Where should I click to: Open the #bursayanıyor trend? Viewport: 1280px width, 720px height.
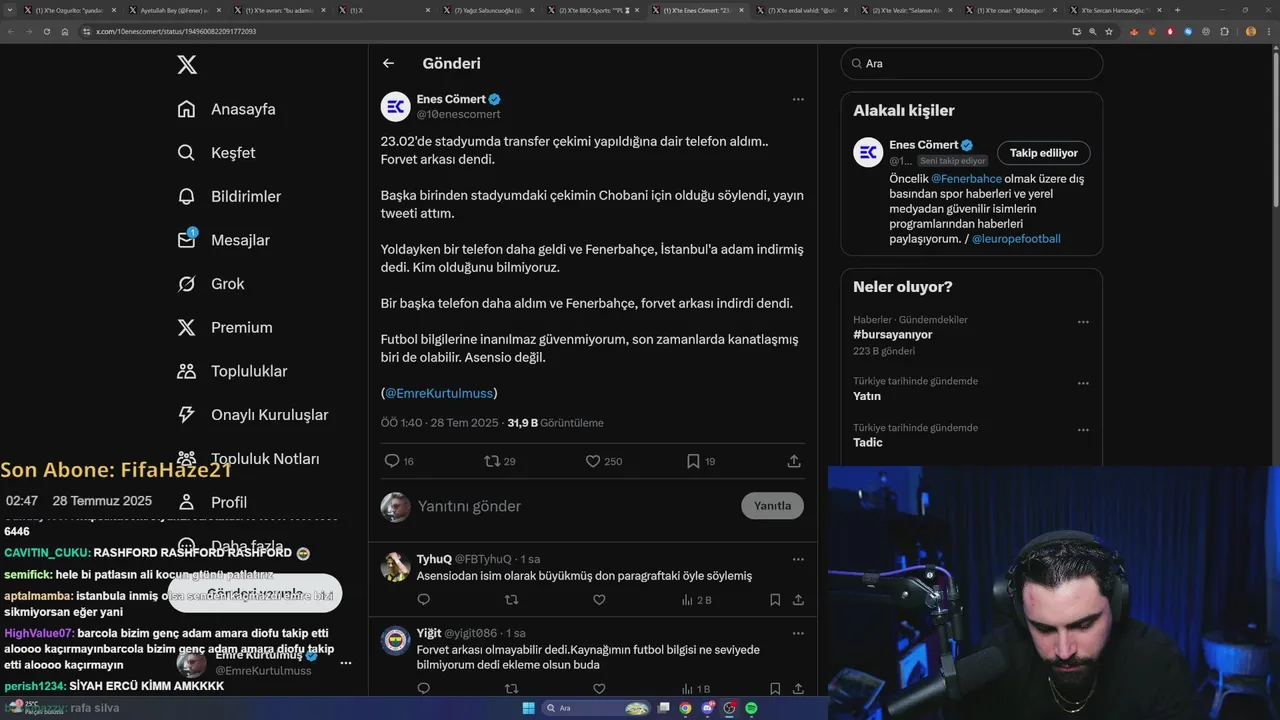click(x=893, y=335)
